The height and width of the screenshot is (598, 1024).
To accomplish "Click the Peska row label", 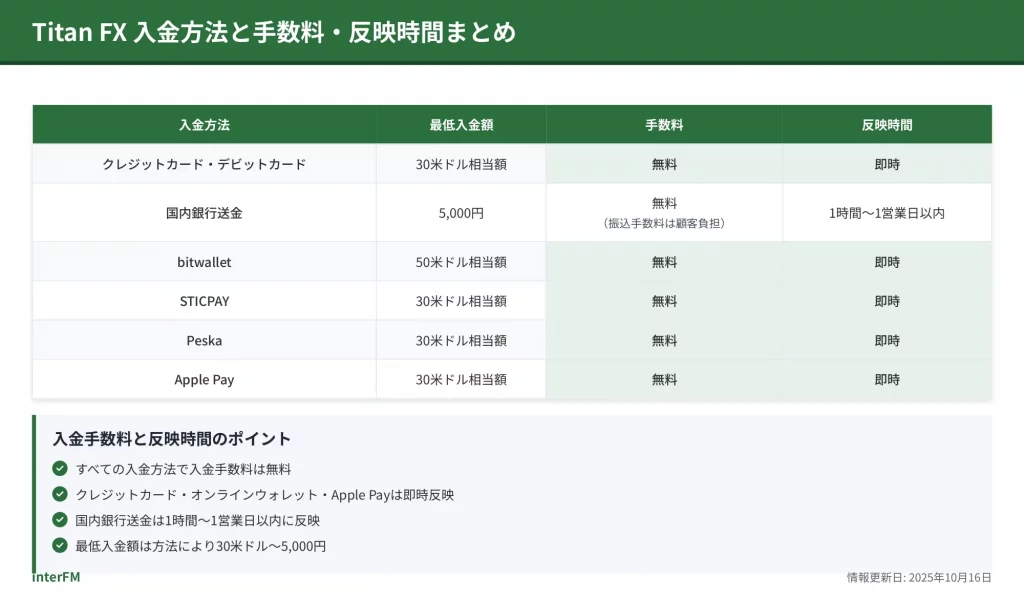I will coord(204,340).
